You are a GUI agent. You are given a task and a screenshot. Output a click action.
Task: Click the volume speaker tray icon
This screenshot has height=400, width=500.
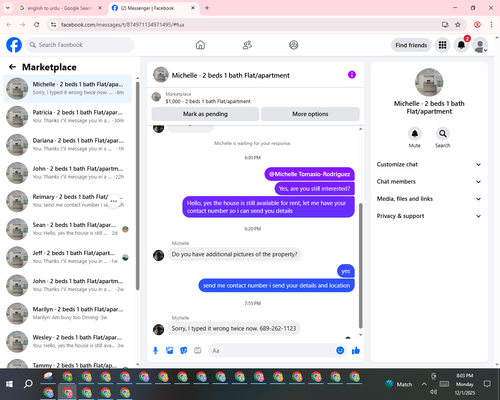point(433,392)
